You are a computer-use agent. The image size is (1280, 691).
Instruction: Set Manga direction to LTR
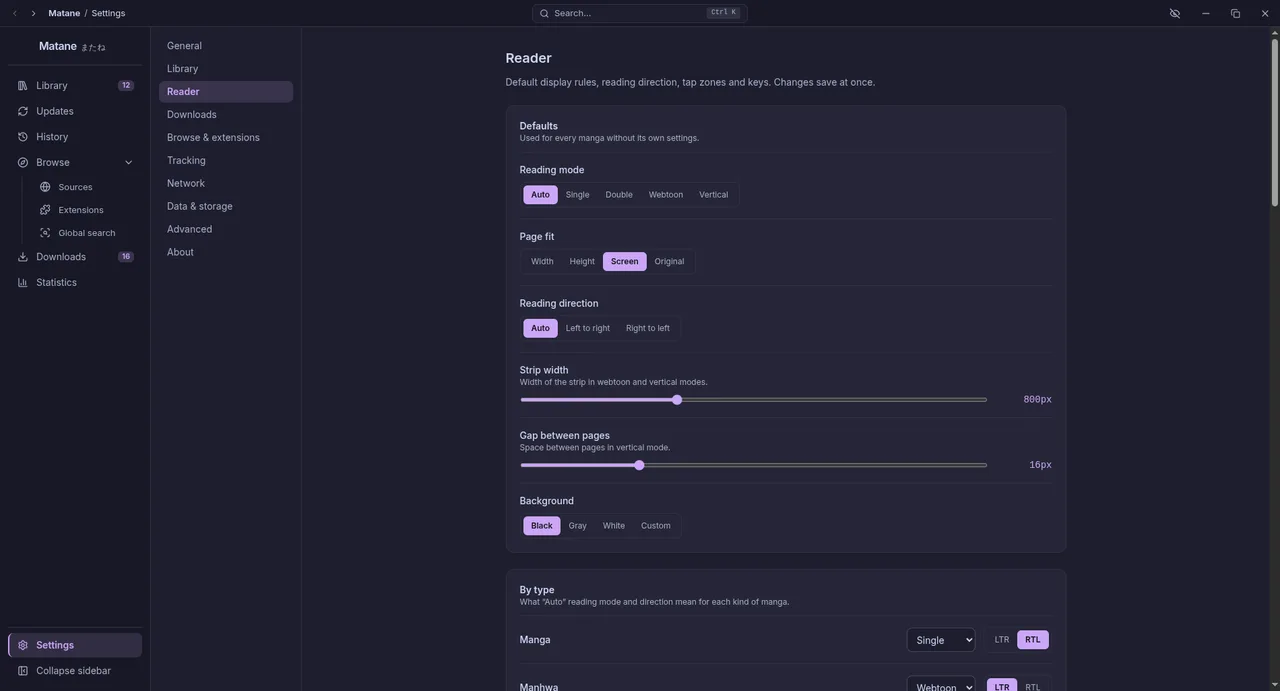click(1002, 640)
